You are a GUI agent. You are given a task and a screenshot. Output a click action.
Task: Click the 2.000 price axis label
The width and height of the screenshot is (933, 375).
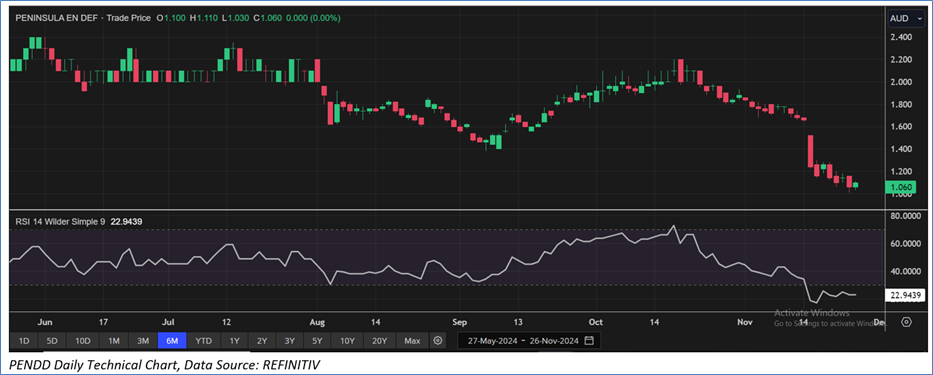pos(901,82)
